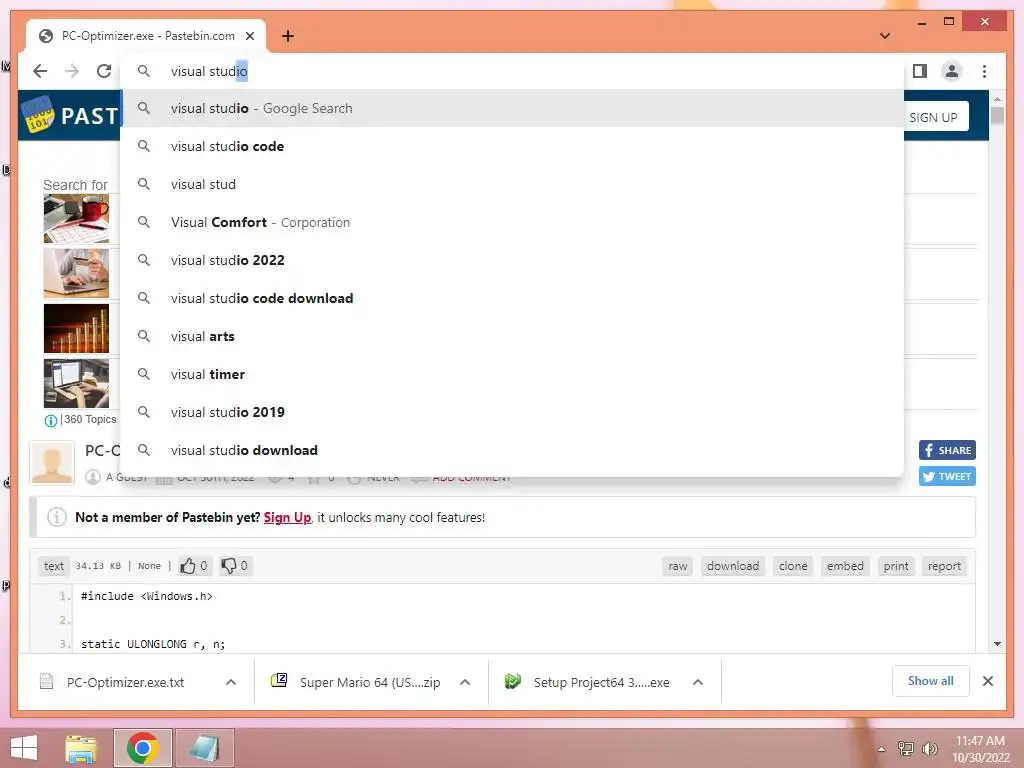Click the clone paste button
This screenshot has height=768, width=1024.
click(x=793, y=566)
